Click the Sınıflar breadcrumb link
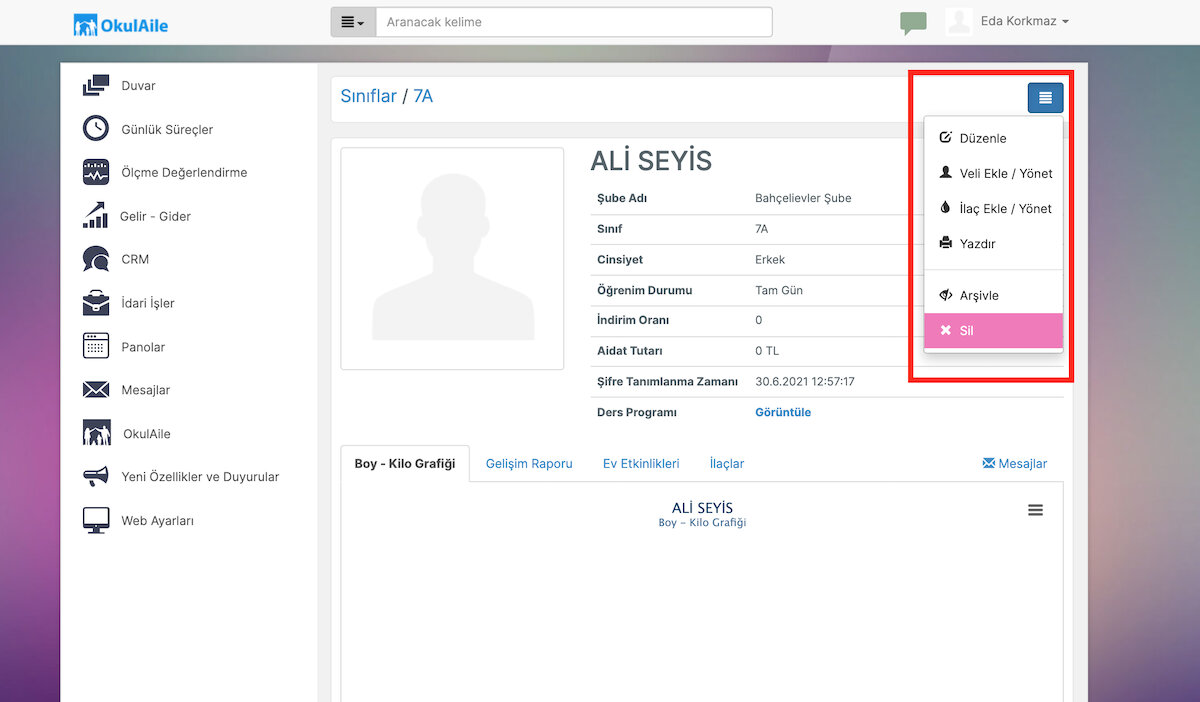 tap(369, 97)
